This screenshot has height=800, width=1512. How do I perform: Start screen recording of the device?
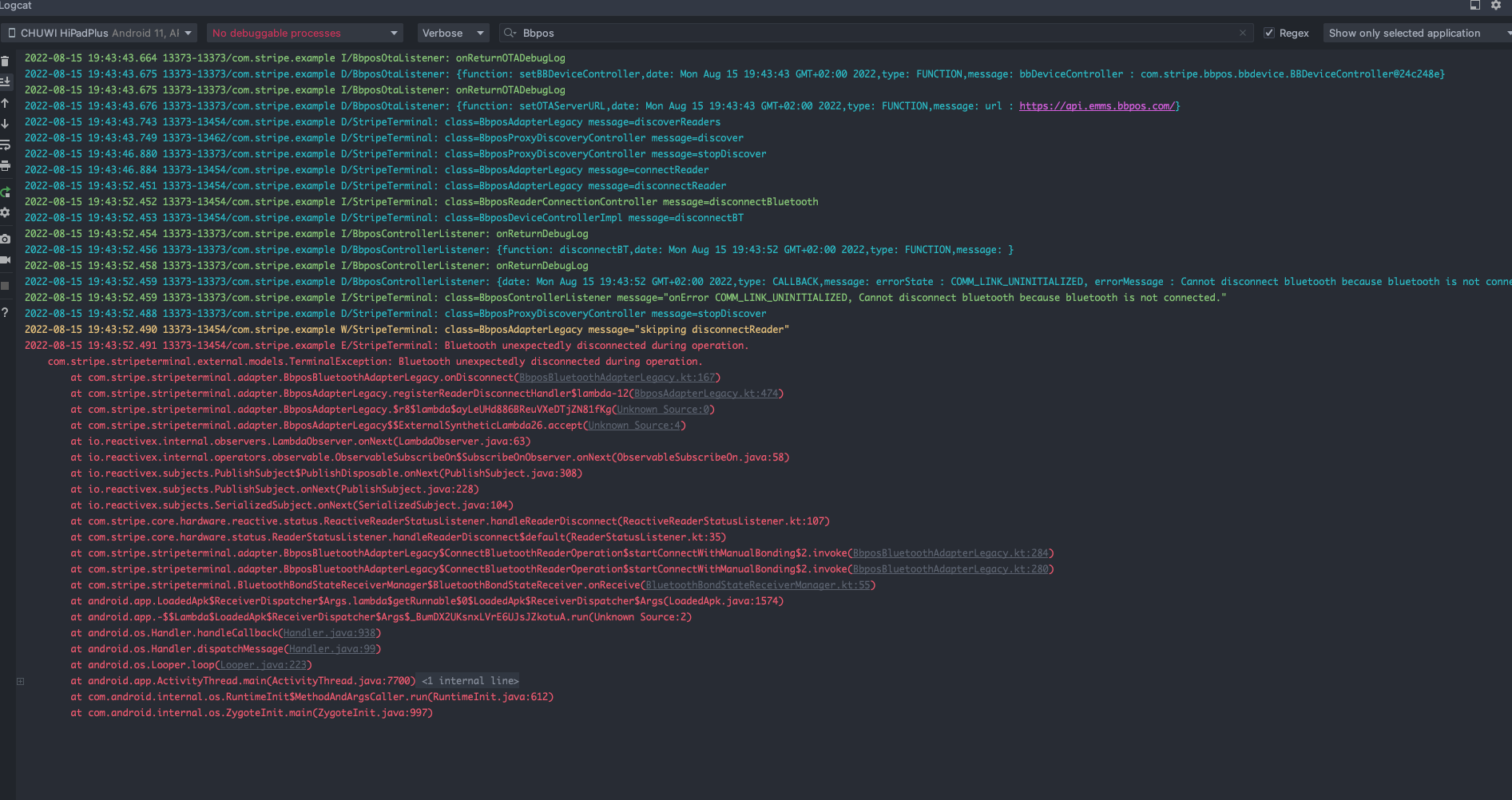point(6,262)
